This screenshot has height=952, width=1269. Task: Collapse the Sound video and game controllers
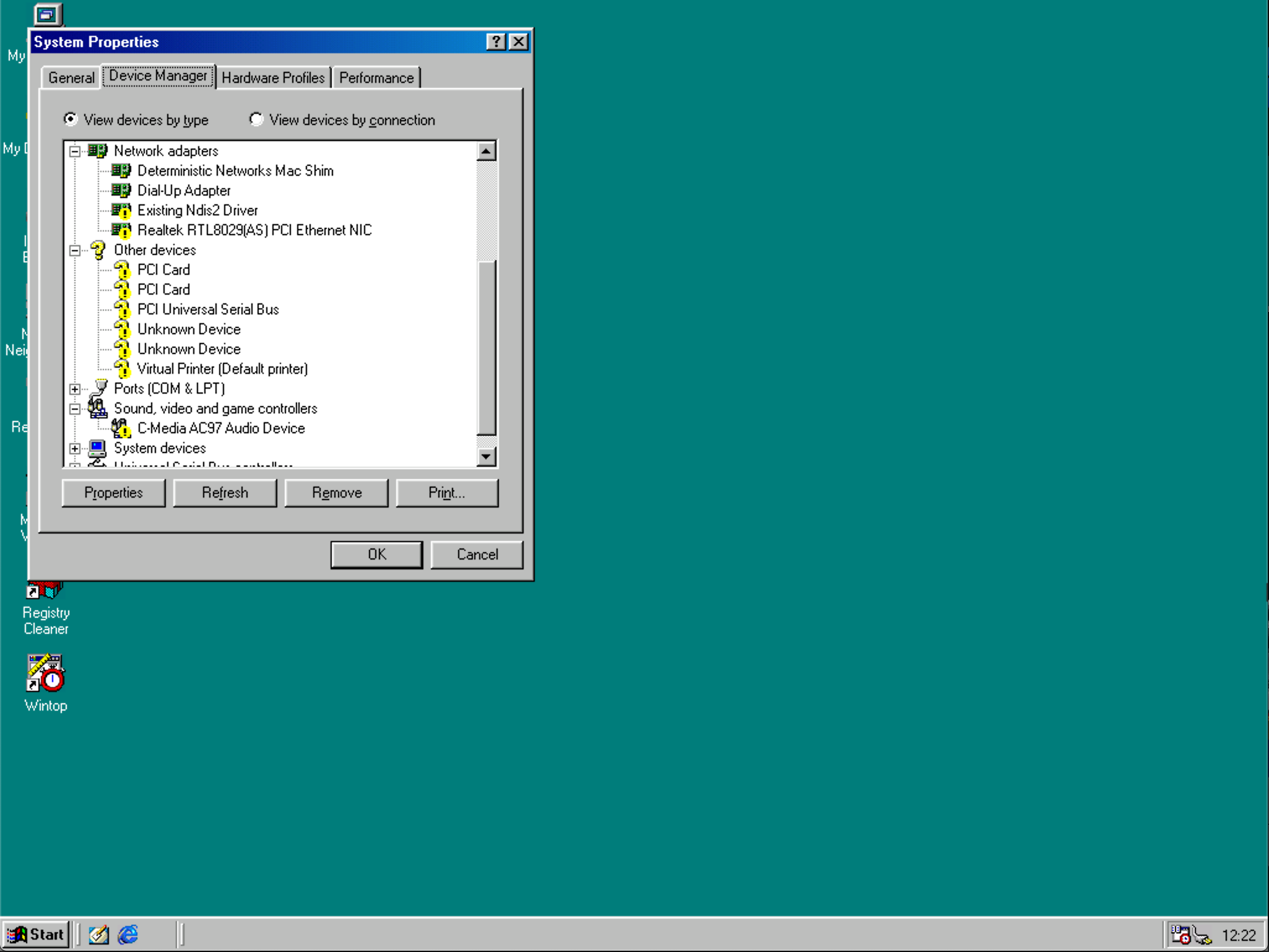(76, 408)
